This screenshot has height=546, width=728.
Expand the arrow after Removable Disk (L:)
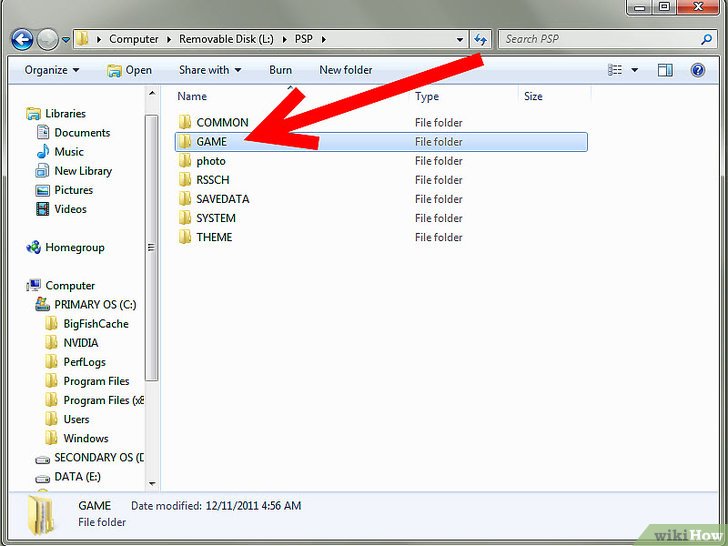(284, 39)
